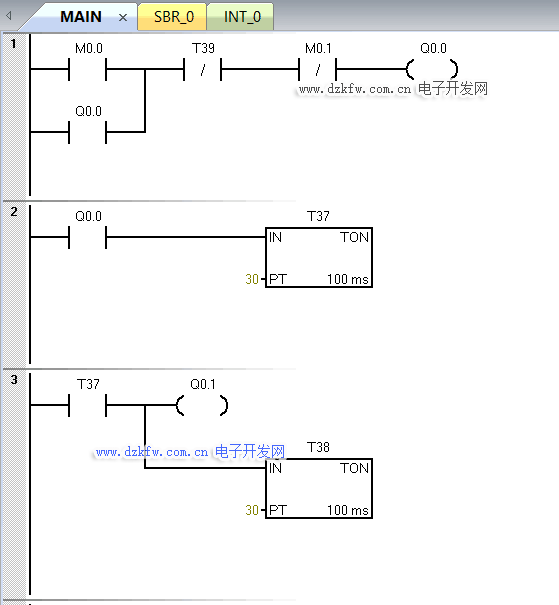Click the PT value 30 of T38
559x605 pixels.
252,510
